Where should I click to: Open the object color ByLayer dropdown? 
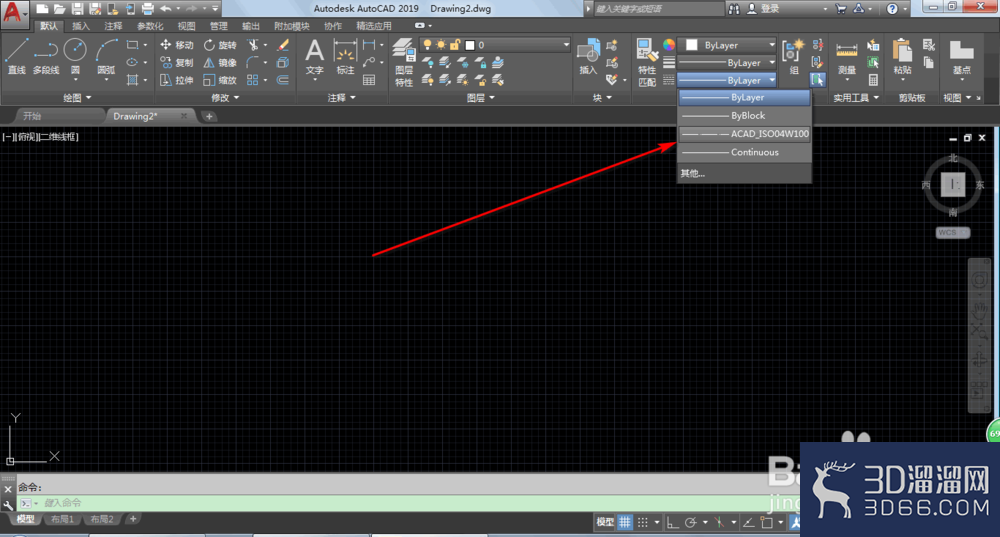727,45
